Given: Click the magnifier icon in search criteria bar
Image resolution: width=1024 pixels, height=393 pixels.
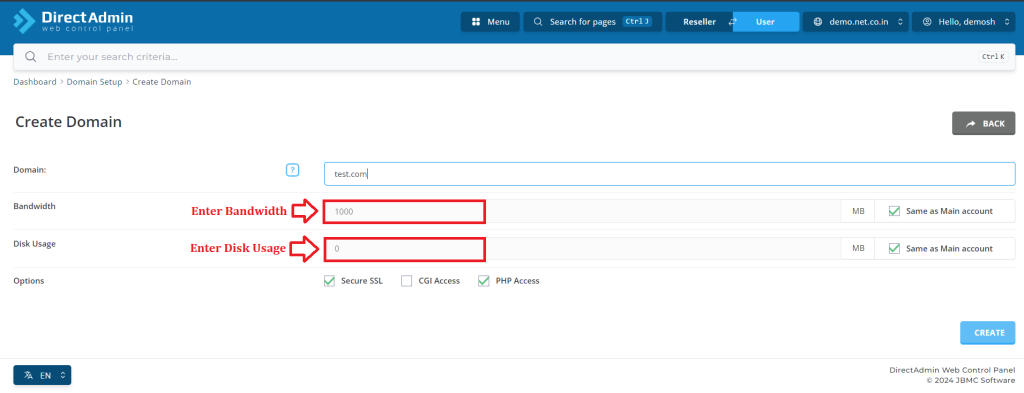Looking at the screenshot, I should (30, 57).
